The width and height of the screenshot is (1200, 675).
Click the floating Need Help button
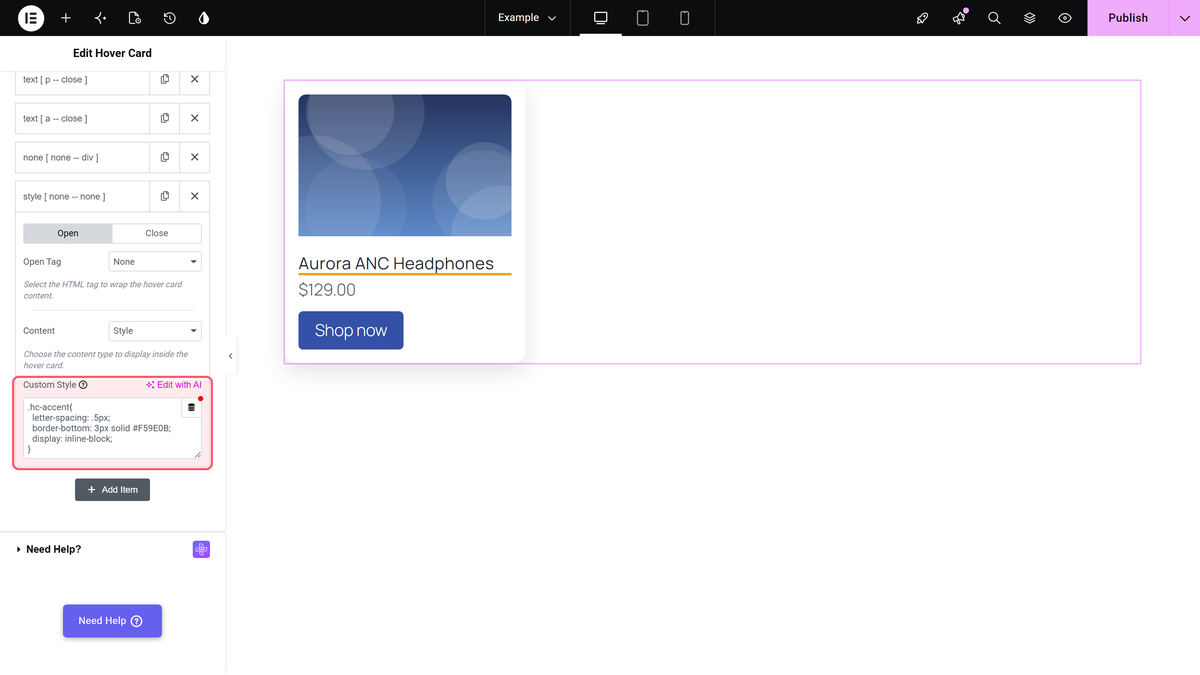[112, 621]
